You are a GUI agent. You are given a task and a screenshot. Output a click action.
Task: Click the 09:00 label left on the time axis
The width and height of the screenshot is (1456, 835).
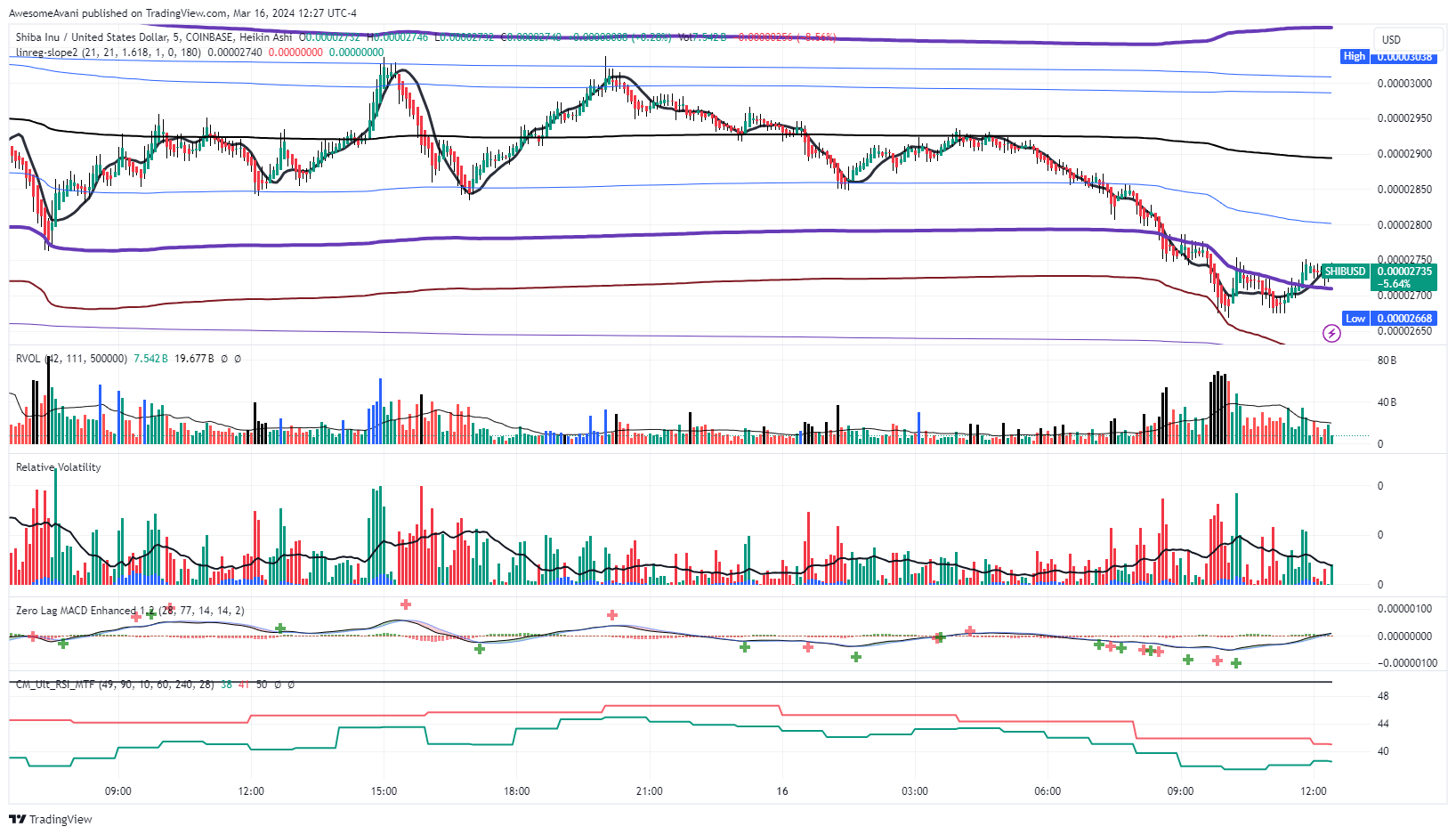[118, 791]
